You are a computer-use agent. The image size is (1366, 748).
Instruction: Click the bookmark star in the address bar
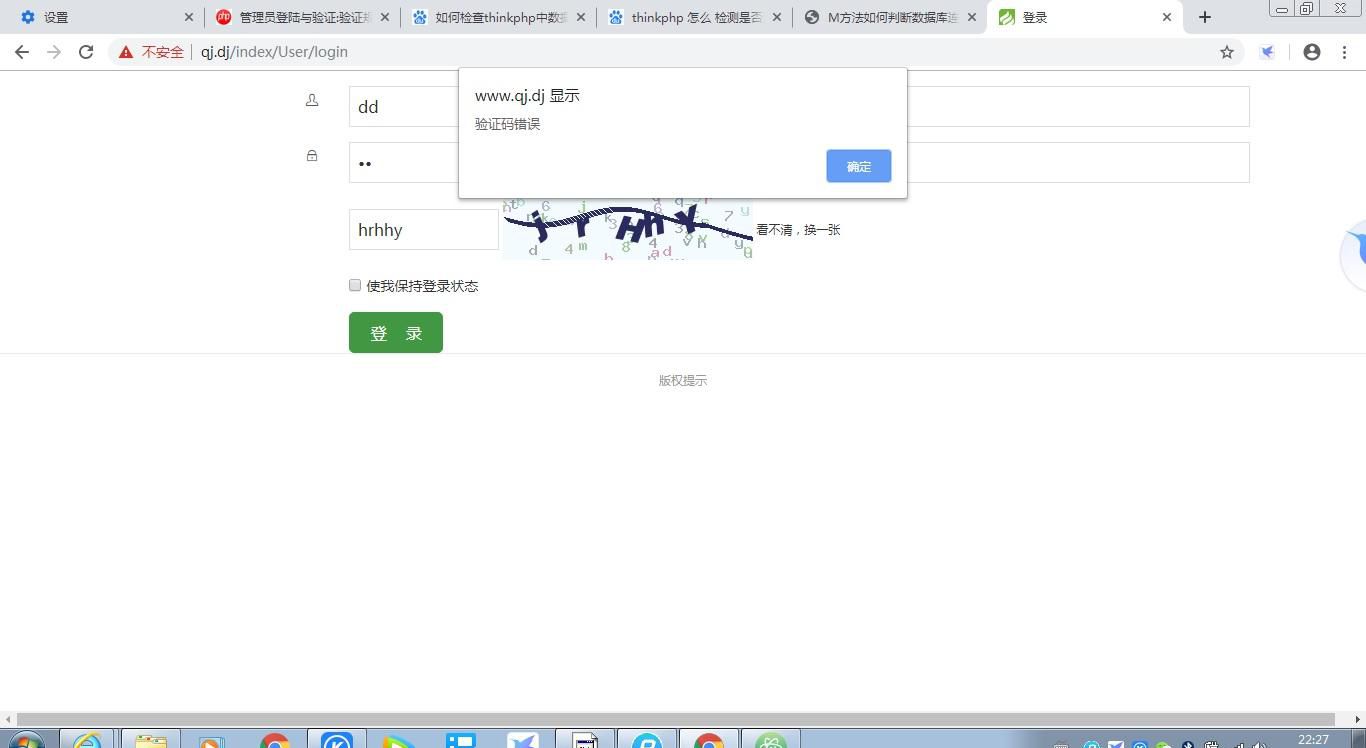[x=1226, y=51]
